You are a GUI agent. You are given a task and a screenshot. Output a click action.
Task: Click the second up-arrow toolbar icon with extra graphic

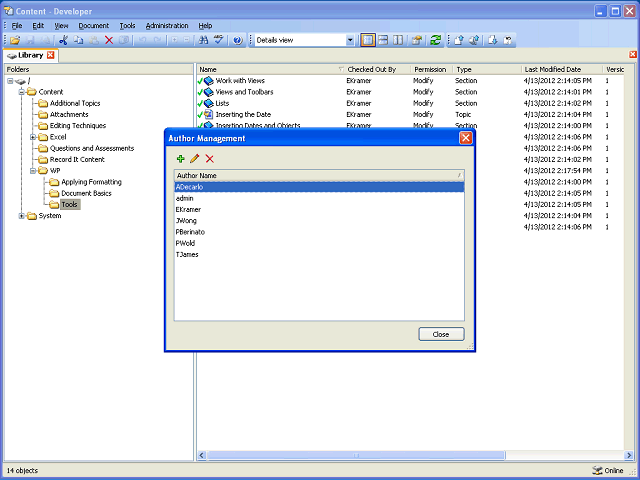(x=474, y=40)
